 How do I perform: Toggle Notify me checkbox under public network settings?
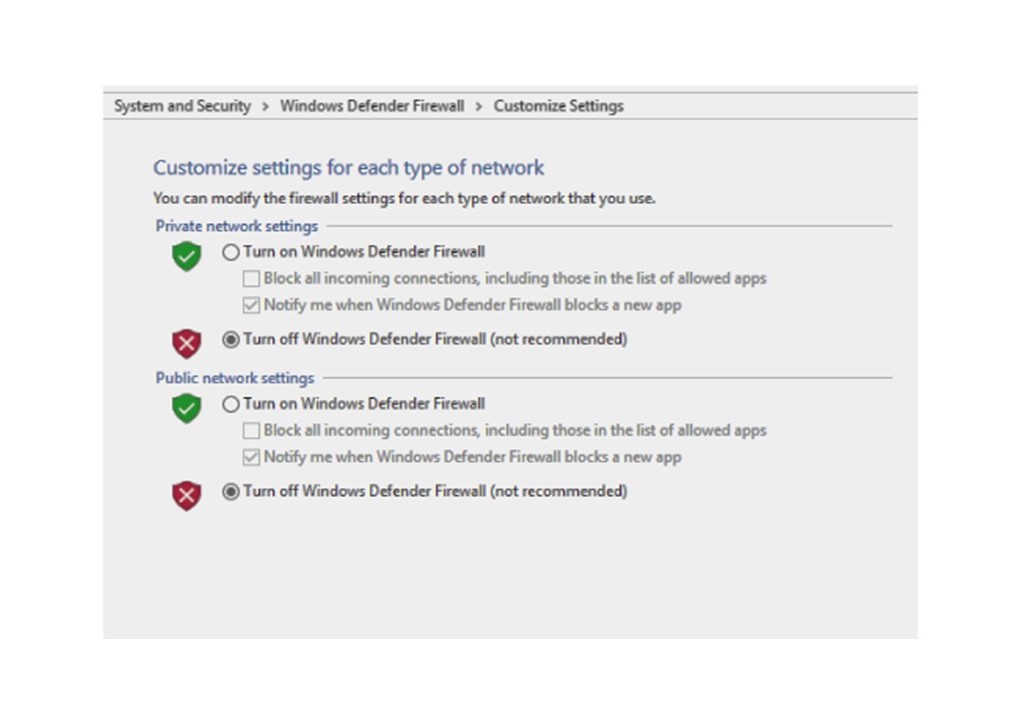coord(251,457)
